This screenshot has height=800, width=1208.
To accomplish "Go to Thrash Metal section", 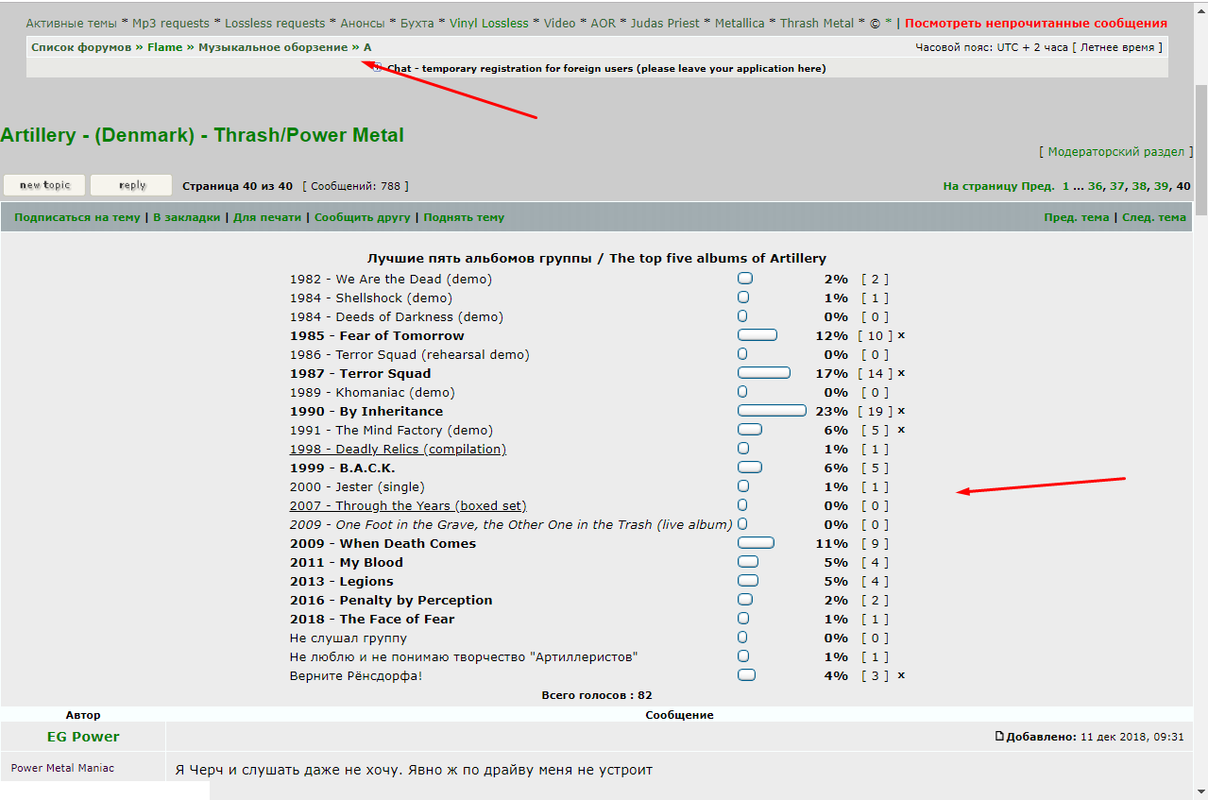I will click(x=817, y=23).
